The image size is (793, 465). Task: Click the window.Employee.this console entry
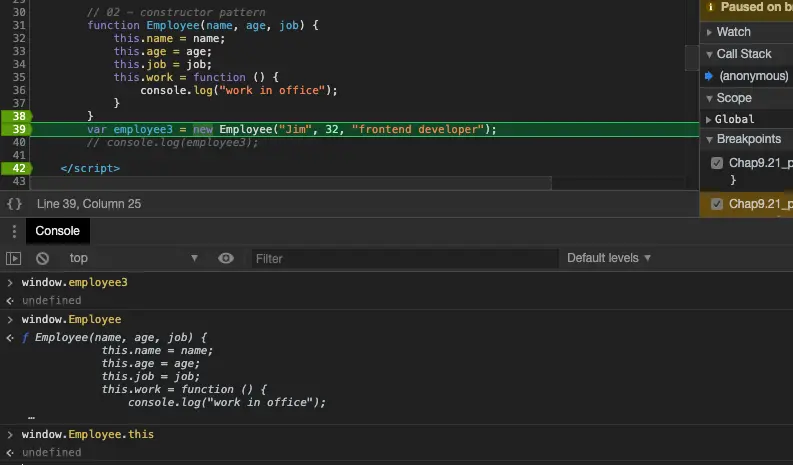87,434
